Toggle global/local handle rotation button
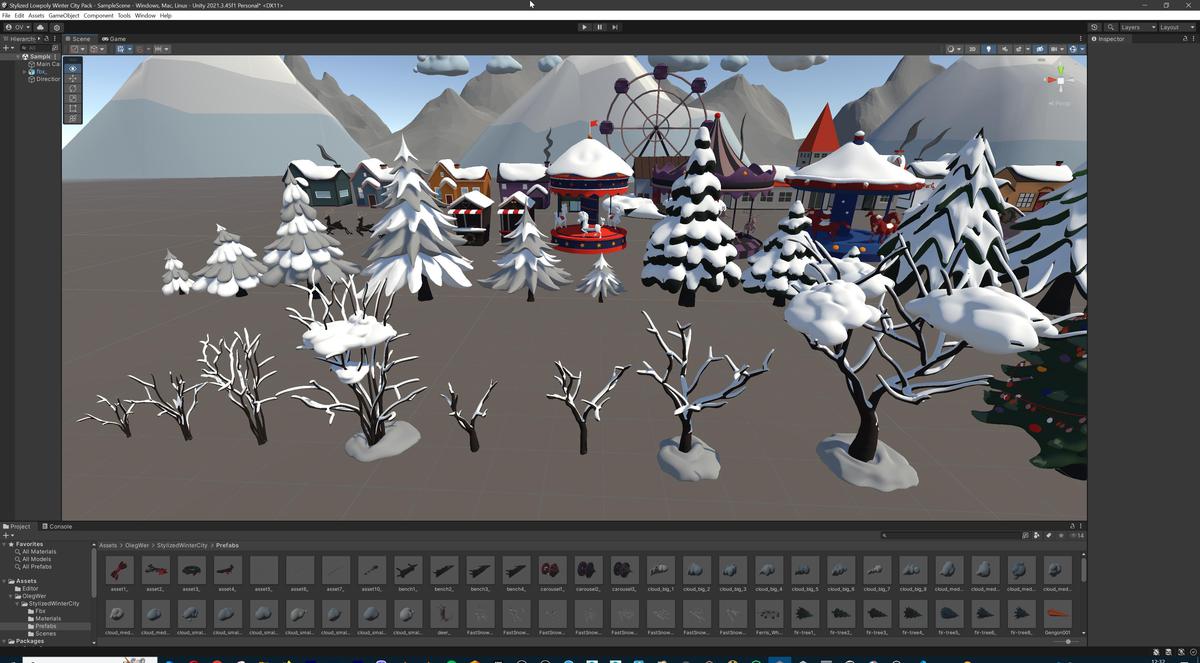 coord(97,48)
